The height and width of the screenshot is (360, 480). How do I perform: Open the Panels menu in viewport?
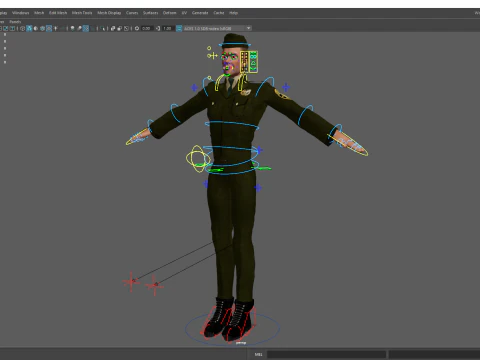pyautogui.click(x=15, y=22)
